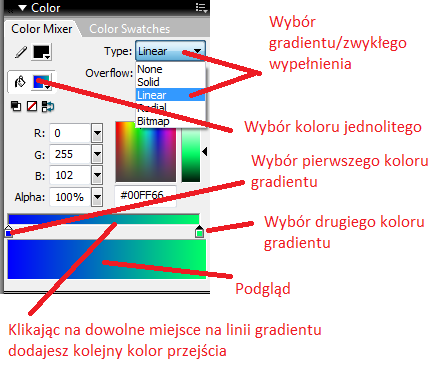Select the paint bucket fill color icon

[20, 82]
